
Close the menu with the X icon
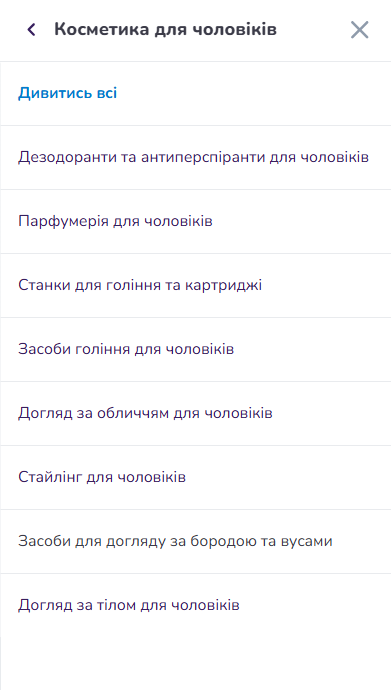(359, 30)
